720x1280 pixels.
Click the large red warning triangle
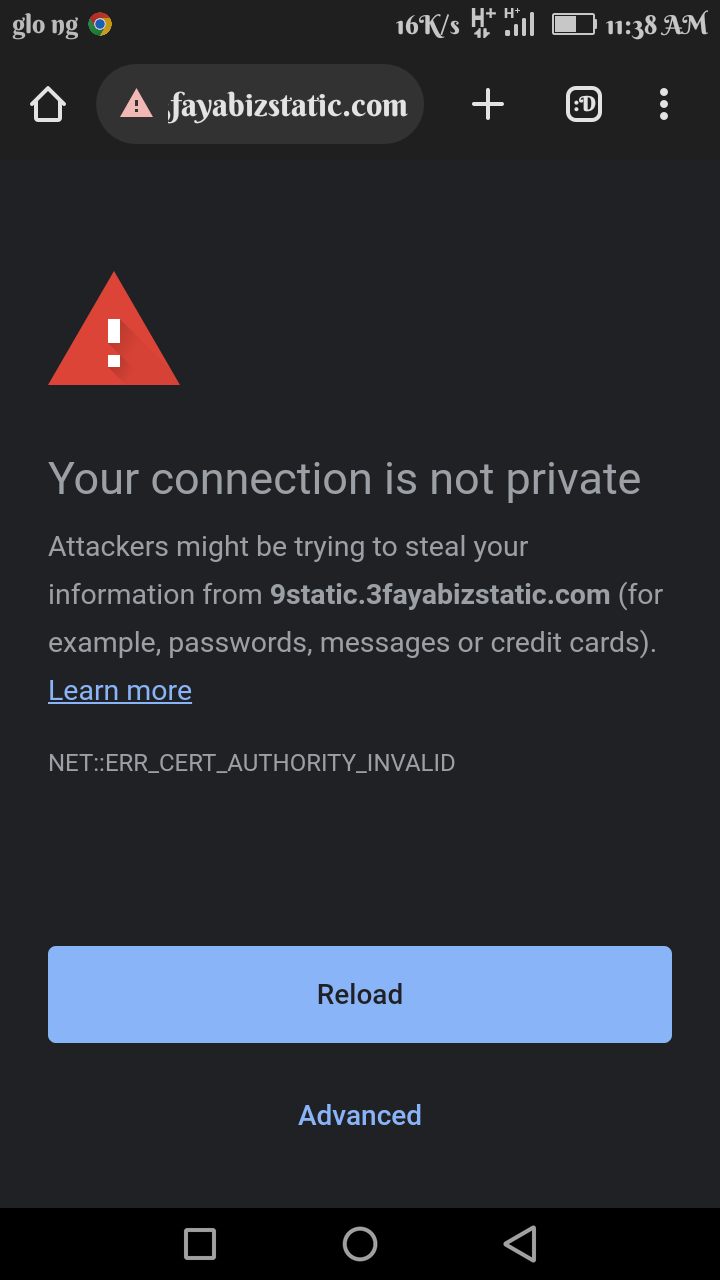pyautogui.click(x=114, y=330)
